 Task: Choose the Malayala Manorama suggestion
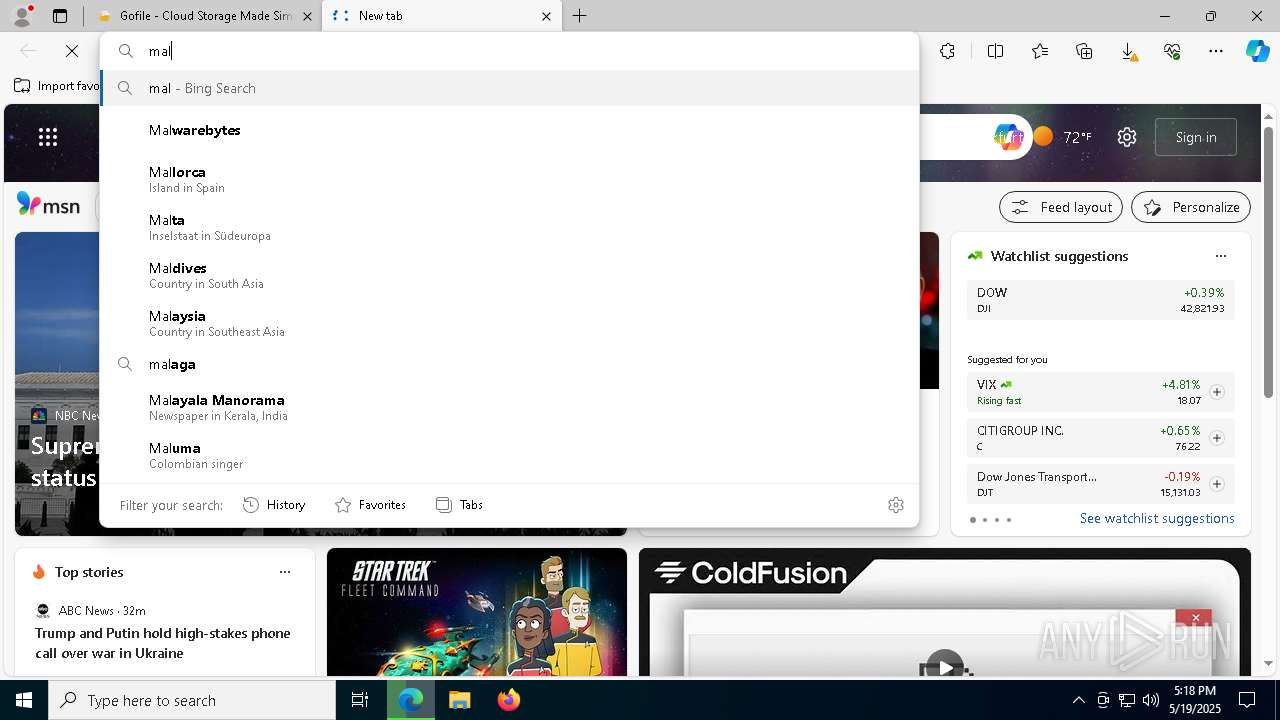point(509,407)
